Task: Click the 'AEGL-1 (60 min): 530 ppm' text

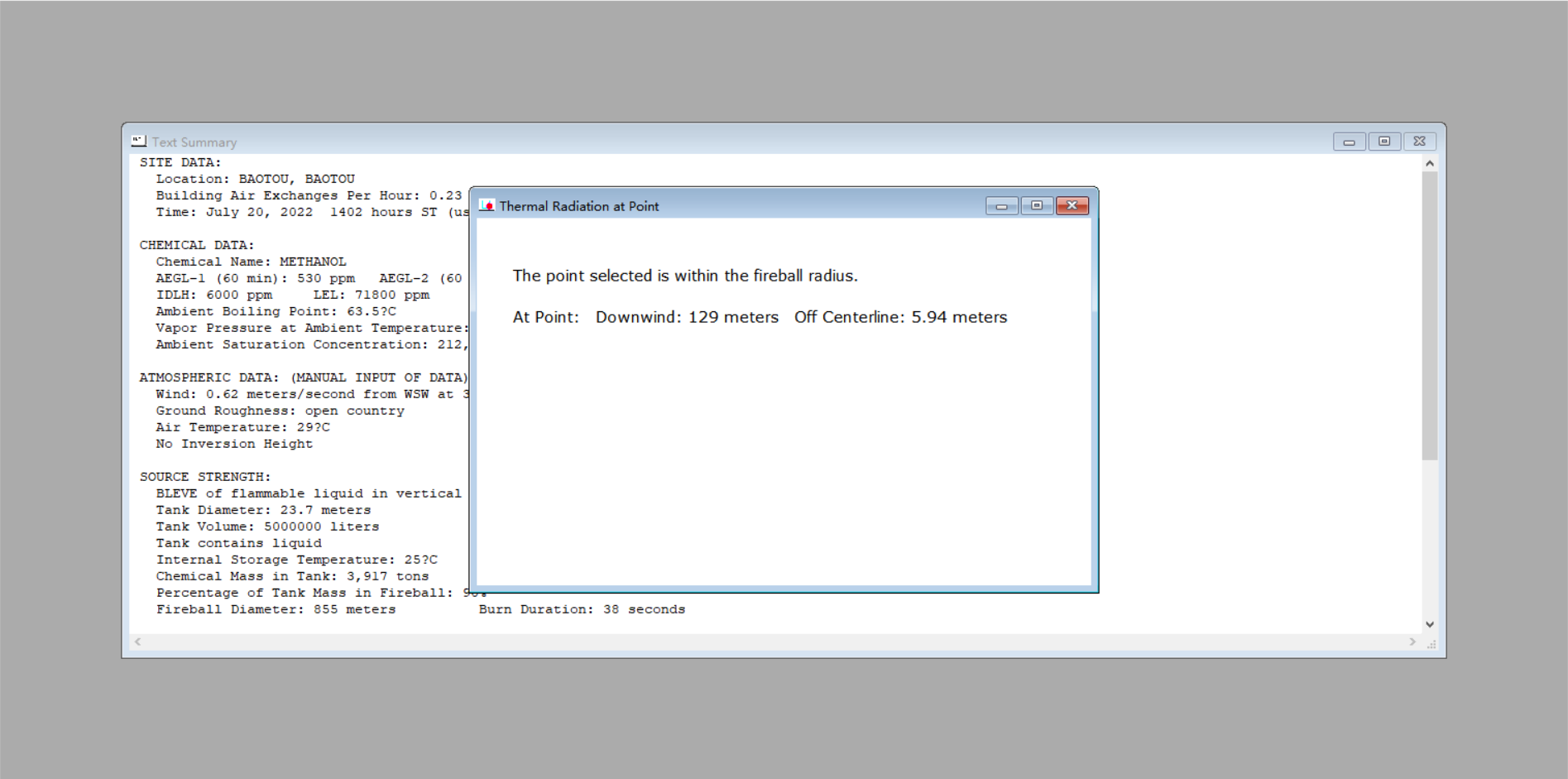Action: click(x=255, y=278)
